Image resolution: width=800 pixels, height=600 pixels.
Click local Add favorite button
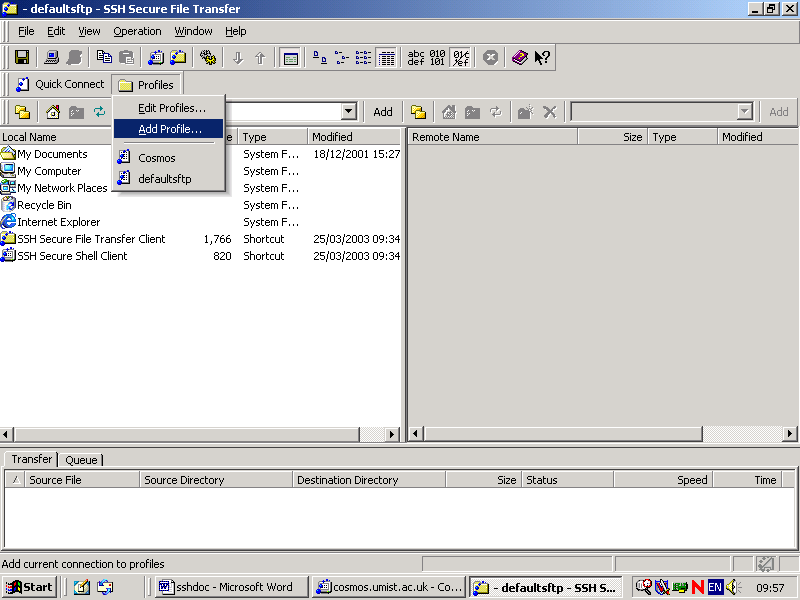(383, 112)
